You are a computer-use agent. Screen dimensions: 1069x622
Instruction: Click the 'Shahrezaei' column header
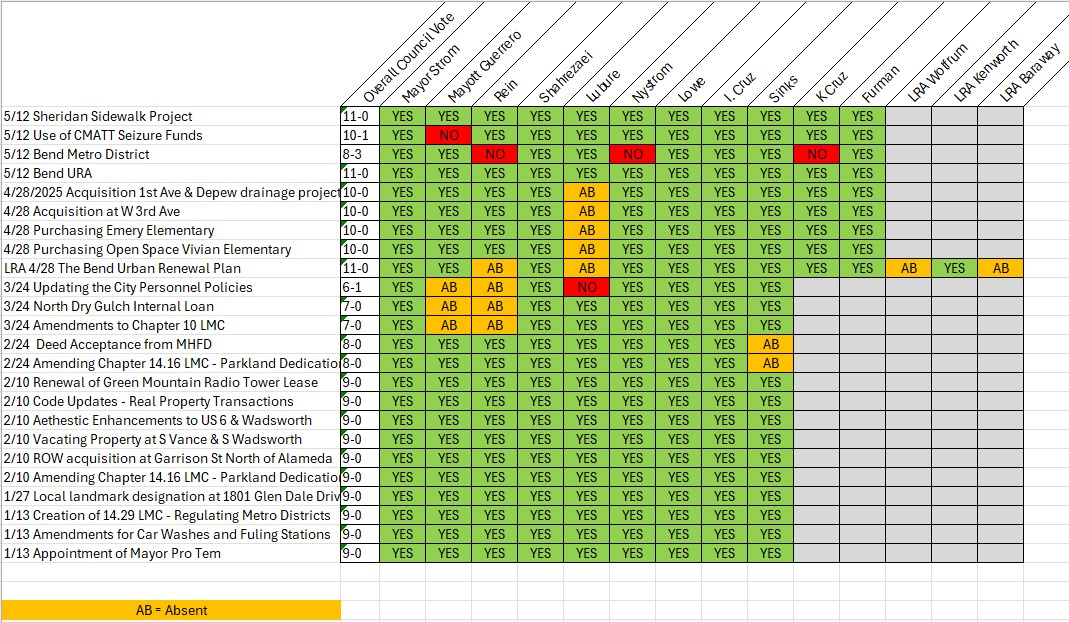click(x=565, y=76)
